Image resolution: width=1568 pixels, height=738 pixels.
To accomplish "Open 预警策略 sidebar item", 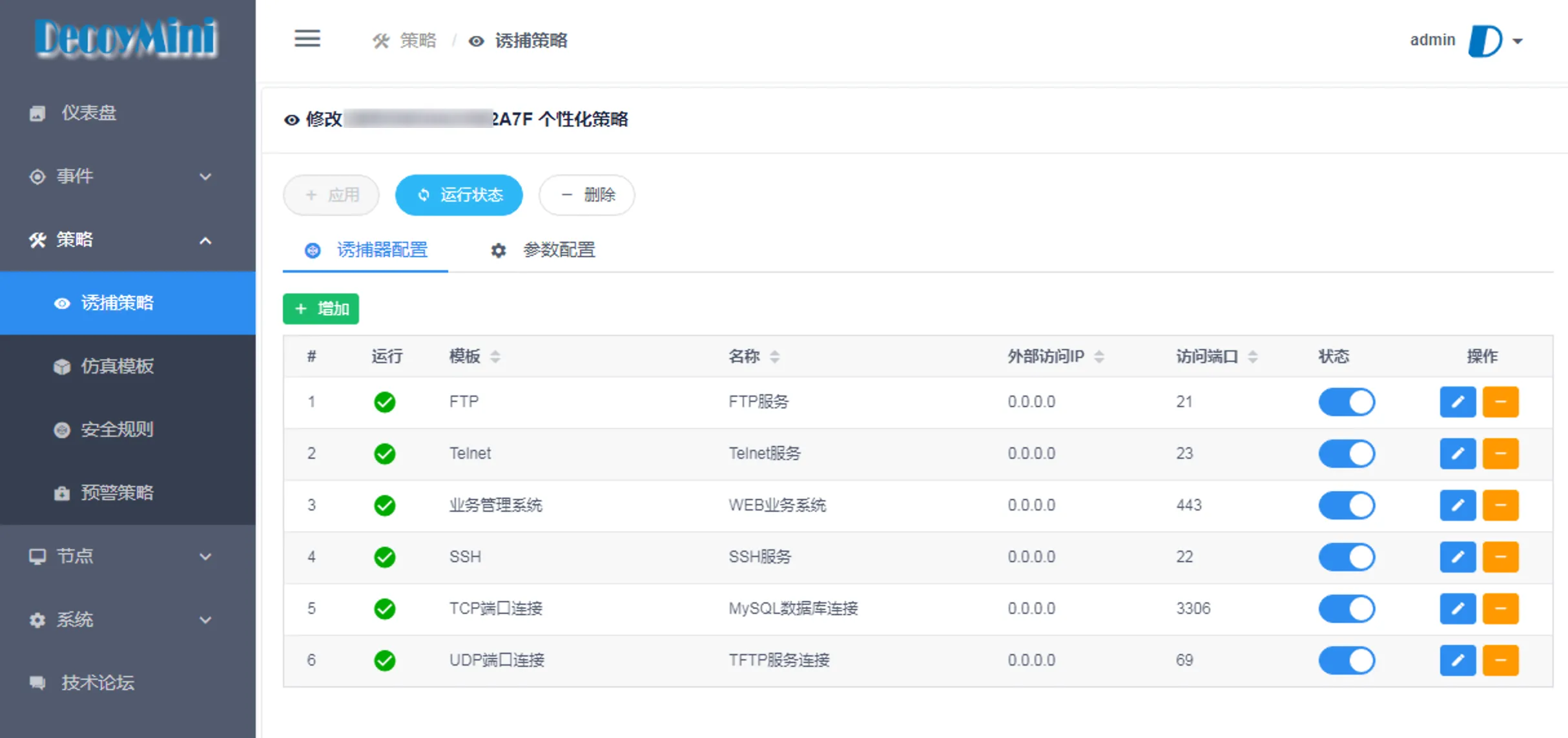I will (x=128, y=492).
